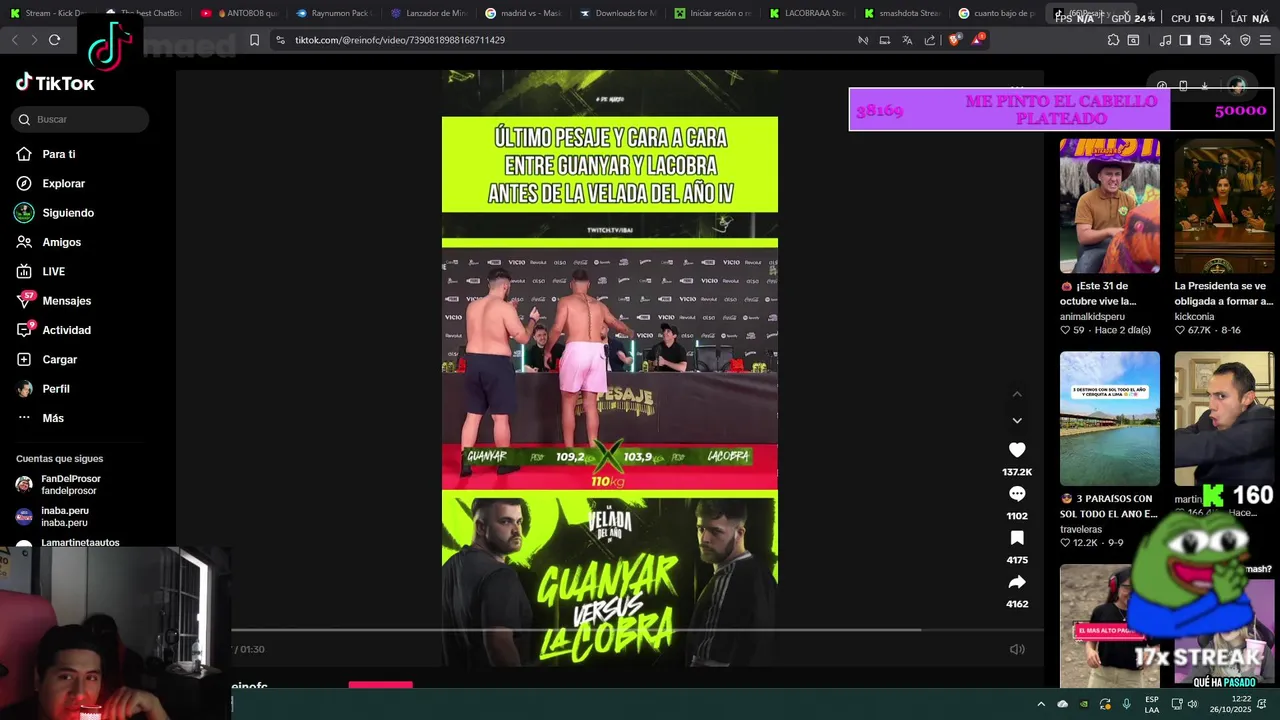The image size is (1280, 720).
Task: Go to the next video with the down chevron
Action: [x=1017, y=420]
